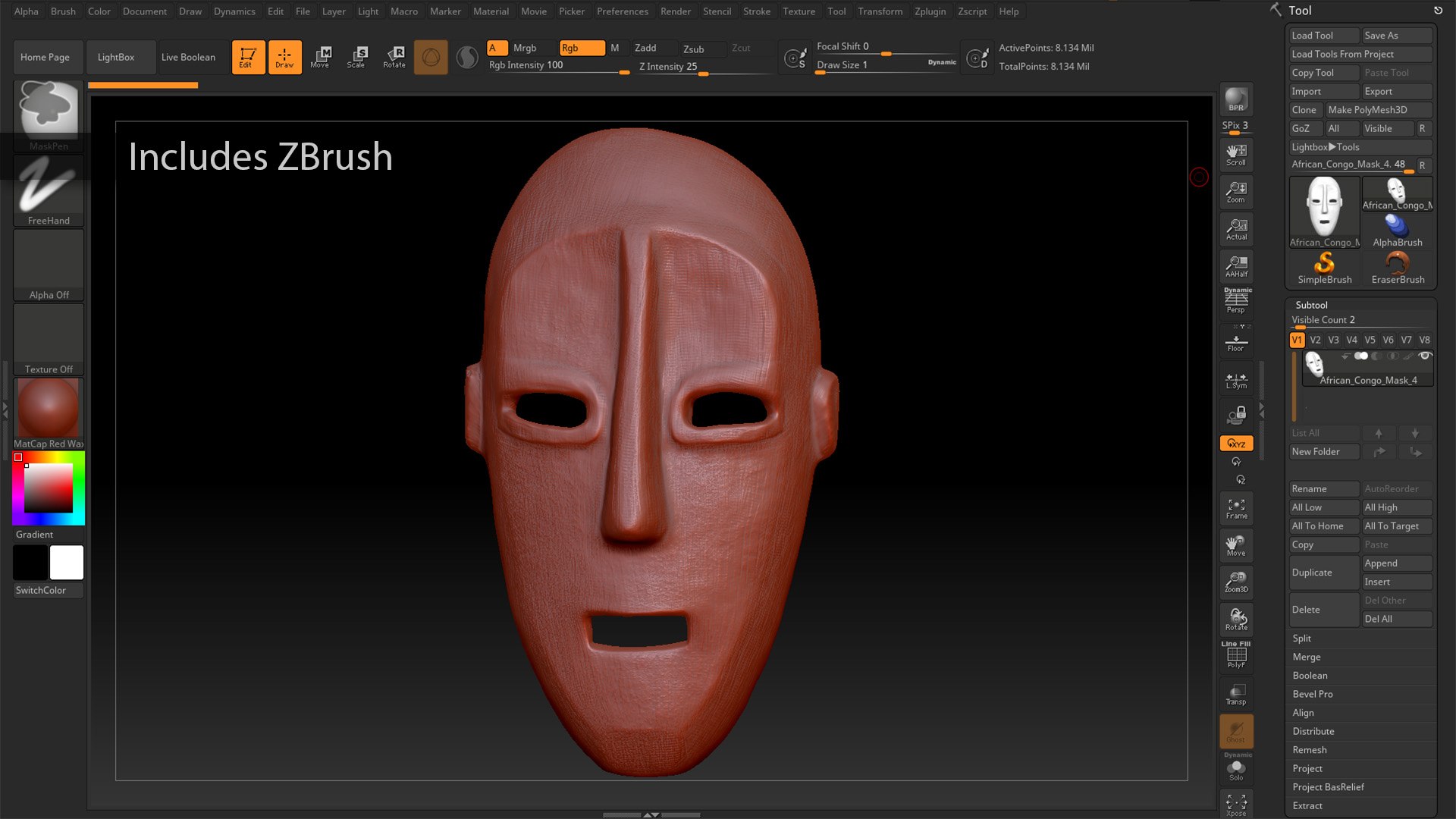Screen dimensions: 1456x819
Task: Activate the Draw mode button
Action: (x=284, y=57)
